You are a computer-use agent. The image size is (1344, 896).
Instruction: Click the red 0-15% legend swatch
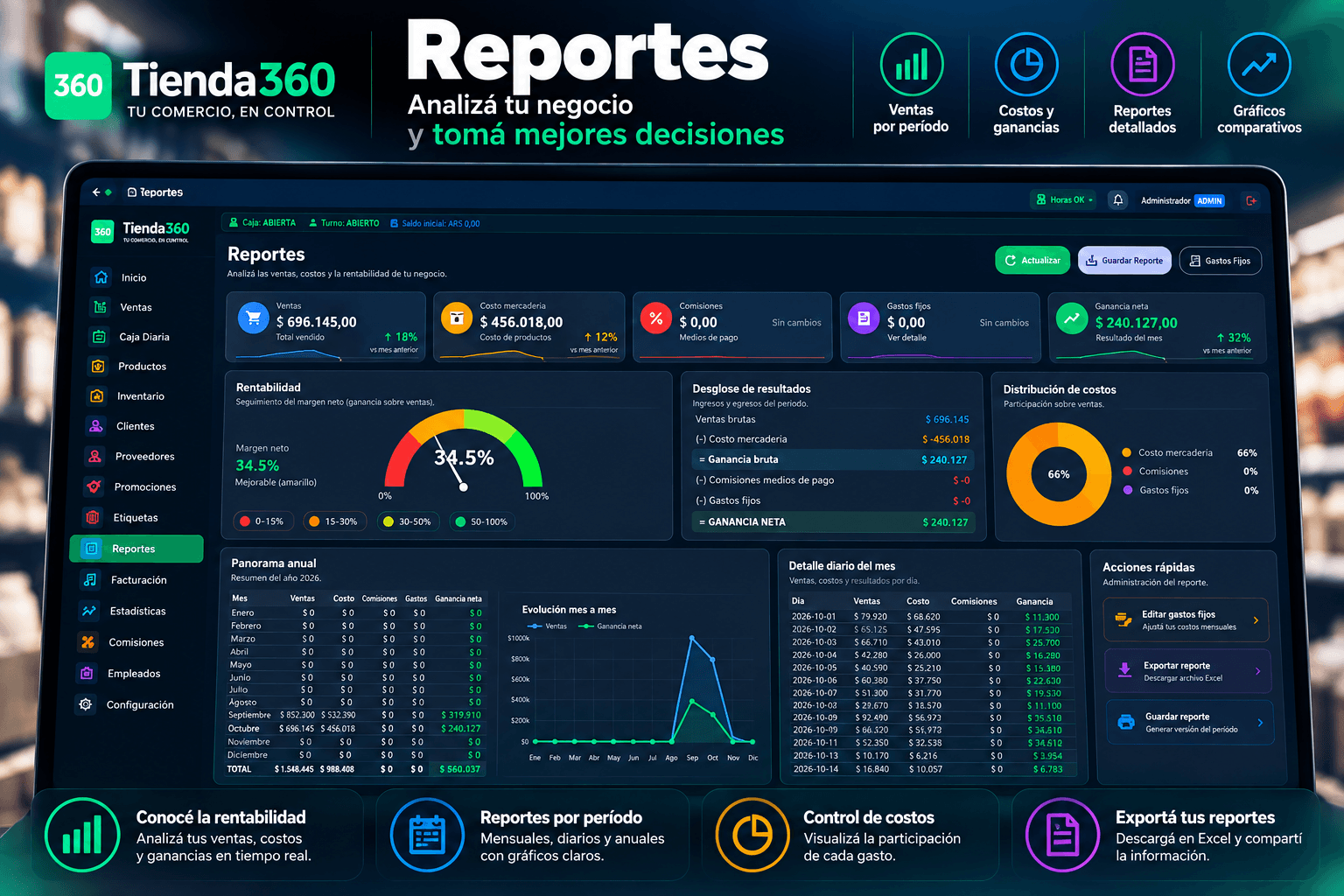pos(245,521)
